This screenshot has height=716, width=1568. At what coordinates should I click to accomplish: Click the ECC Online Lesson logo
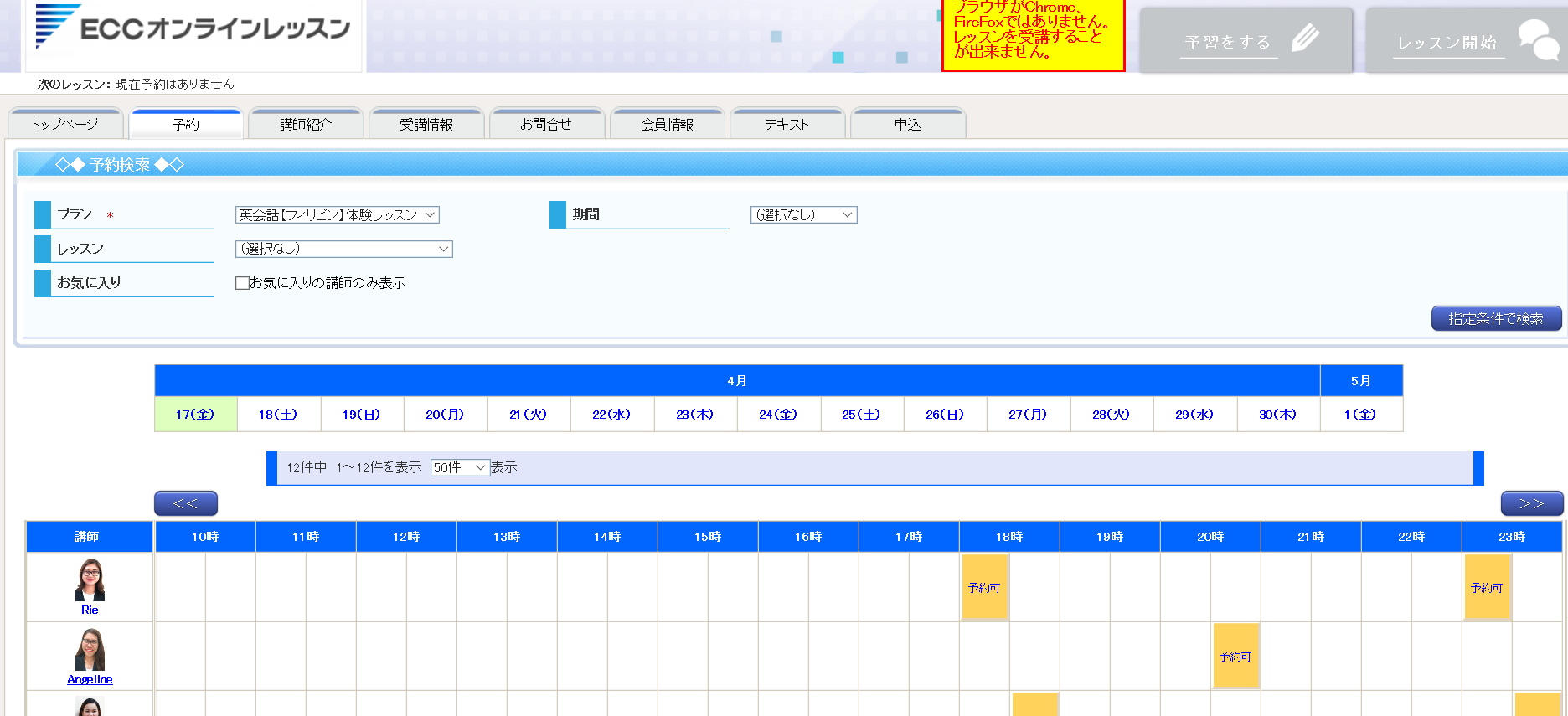(193, 28)
